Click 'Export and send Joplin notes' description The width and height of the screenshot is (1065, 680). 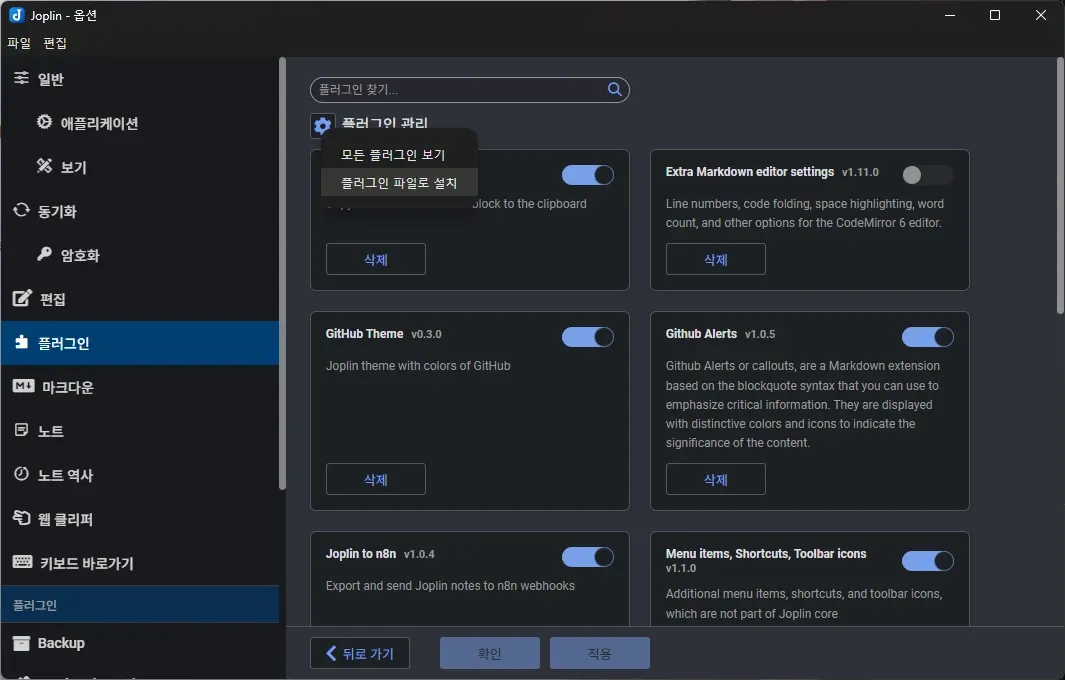[x=450, y=586]
